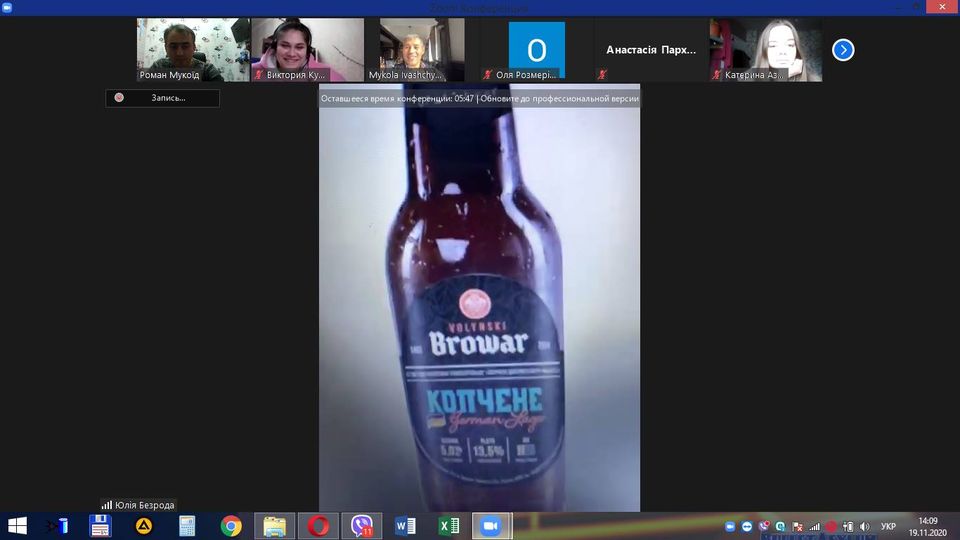This screenshot has height=540, width=960.
Task: Click the Zoom icon in system tray
Action: pos(730,527)
